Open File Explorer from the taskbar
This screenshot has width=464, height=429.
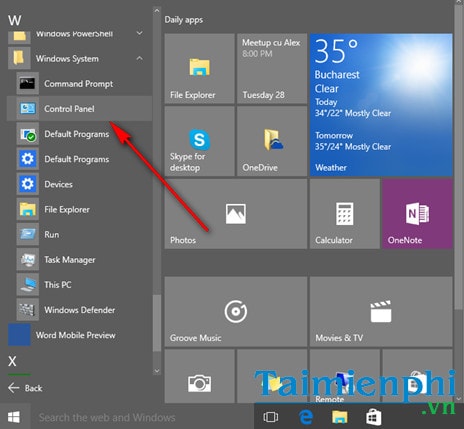pos(340,417)
